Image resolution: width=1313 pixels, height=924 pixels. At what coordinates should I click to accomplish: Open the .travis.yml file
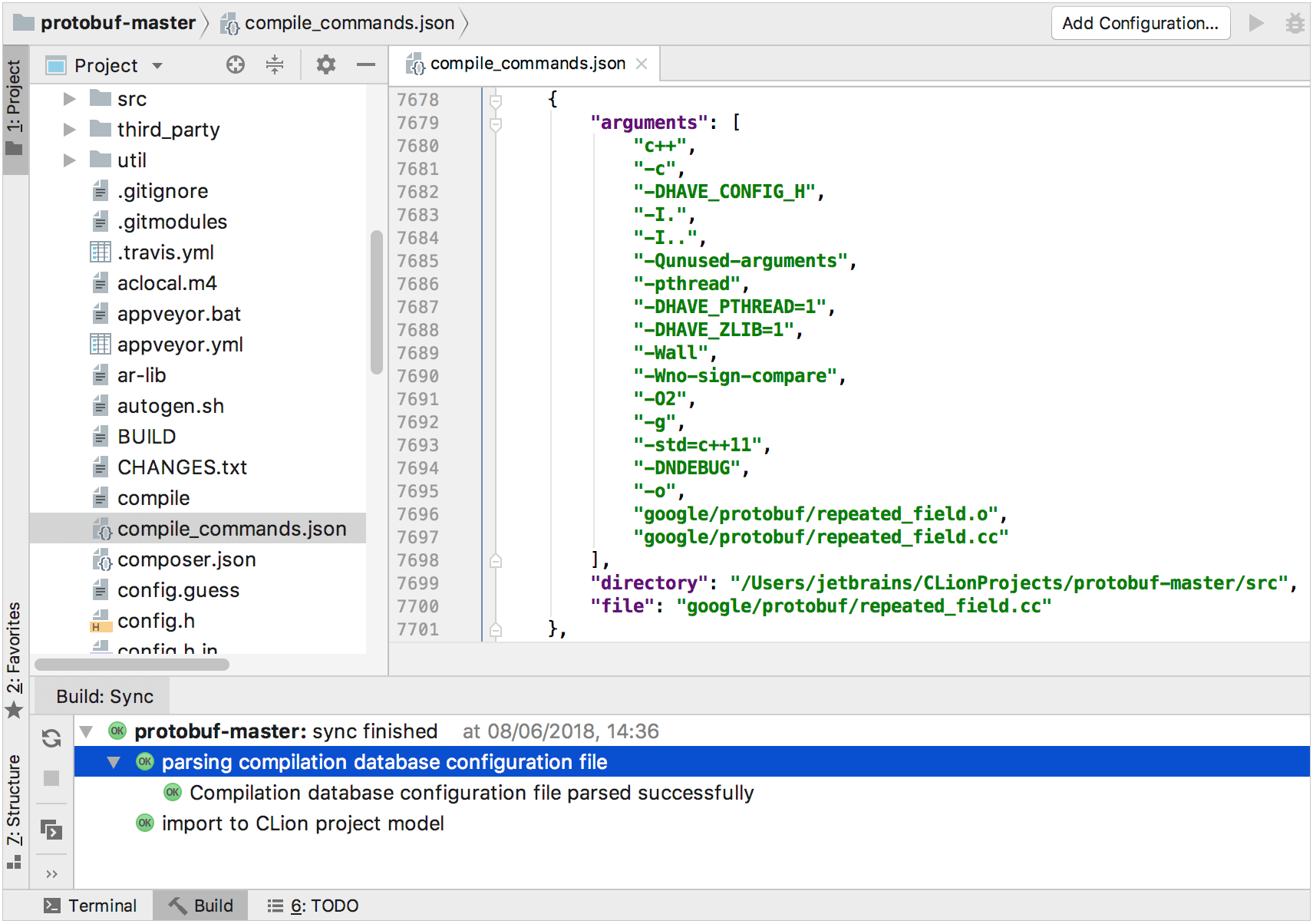(165, 252)
